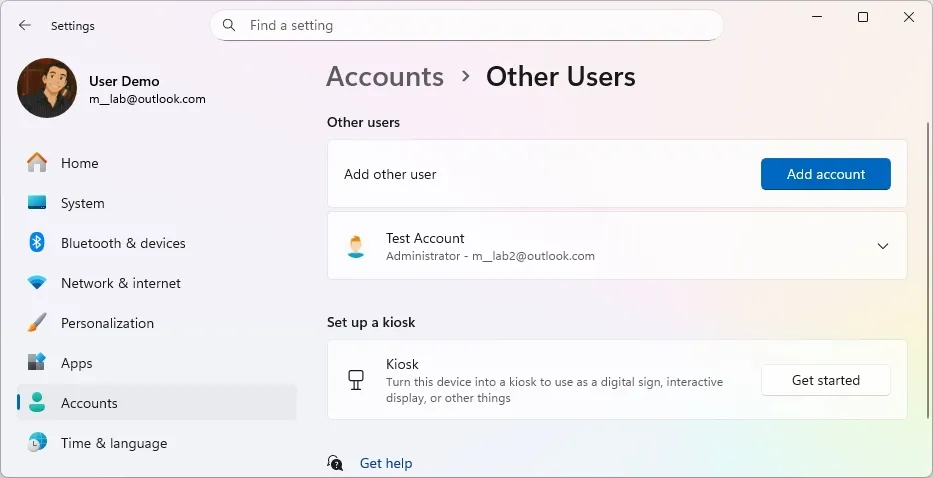This screenshot has height=478, width=933.
Task: Click the Kiosk display icon
Action: pos(356,380)
